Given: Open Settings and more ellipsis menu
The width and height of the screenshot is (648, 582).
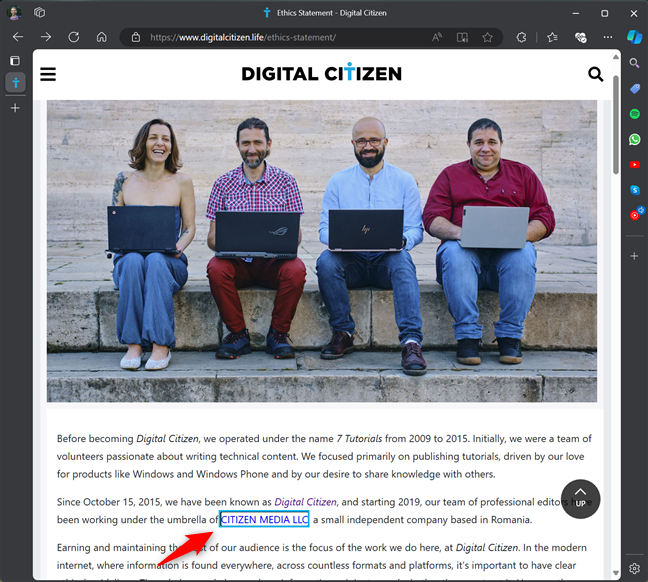Looking at the screenshot, I should [608, 37].
